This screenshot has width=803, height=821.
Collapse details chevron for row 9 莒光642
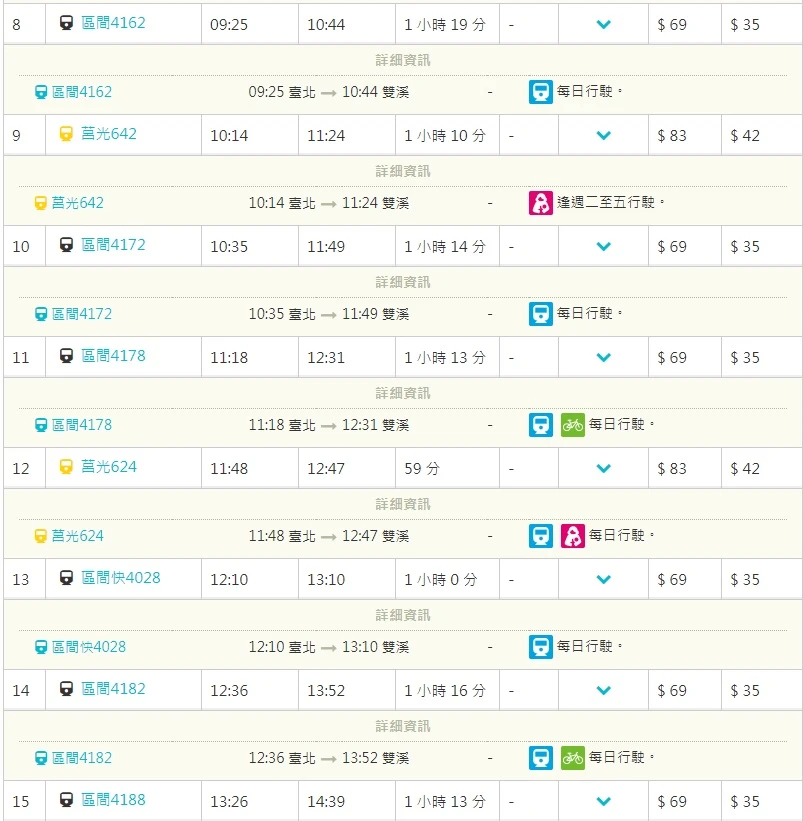tap(604, 135)
